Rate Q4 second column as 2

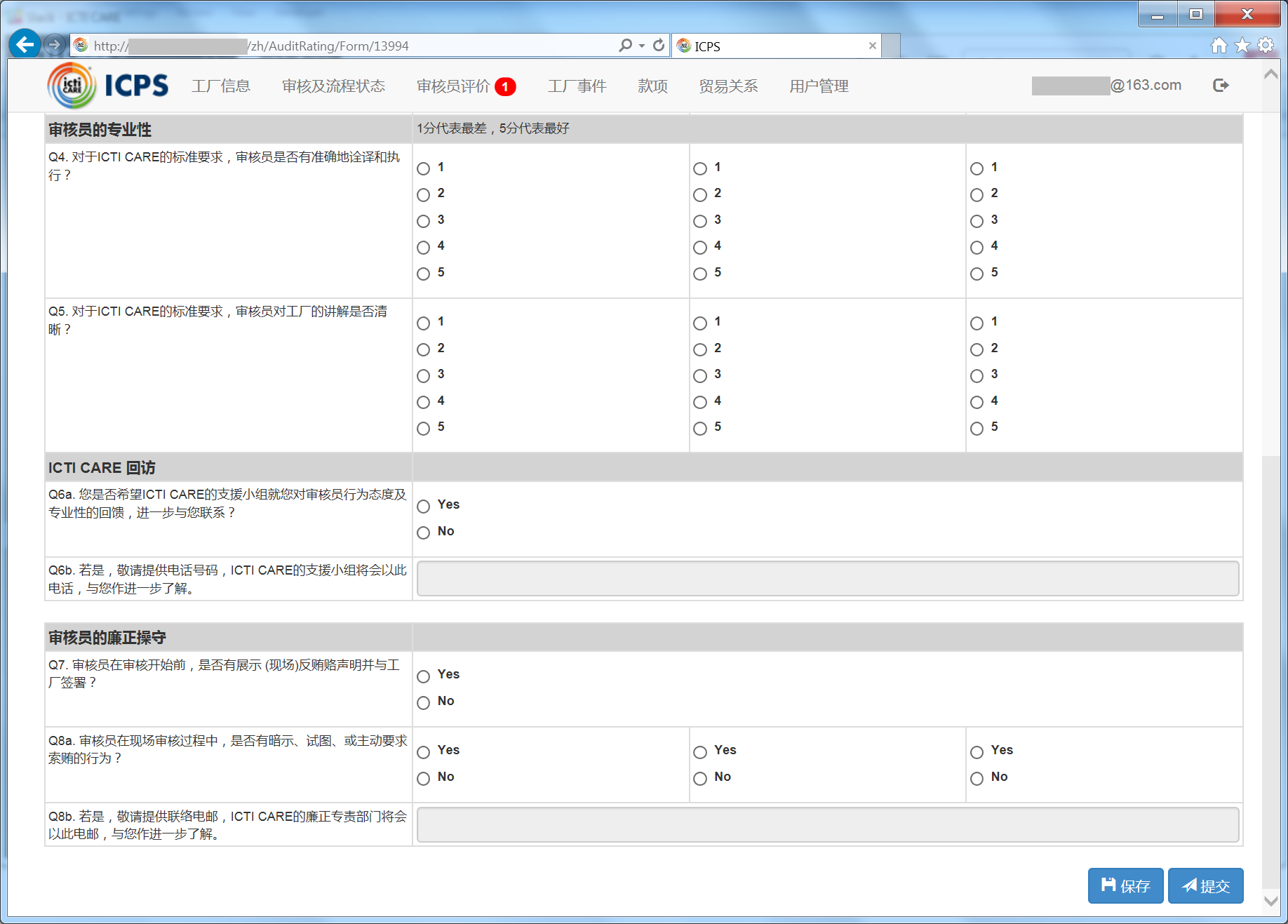(x=700, y=194)
